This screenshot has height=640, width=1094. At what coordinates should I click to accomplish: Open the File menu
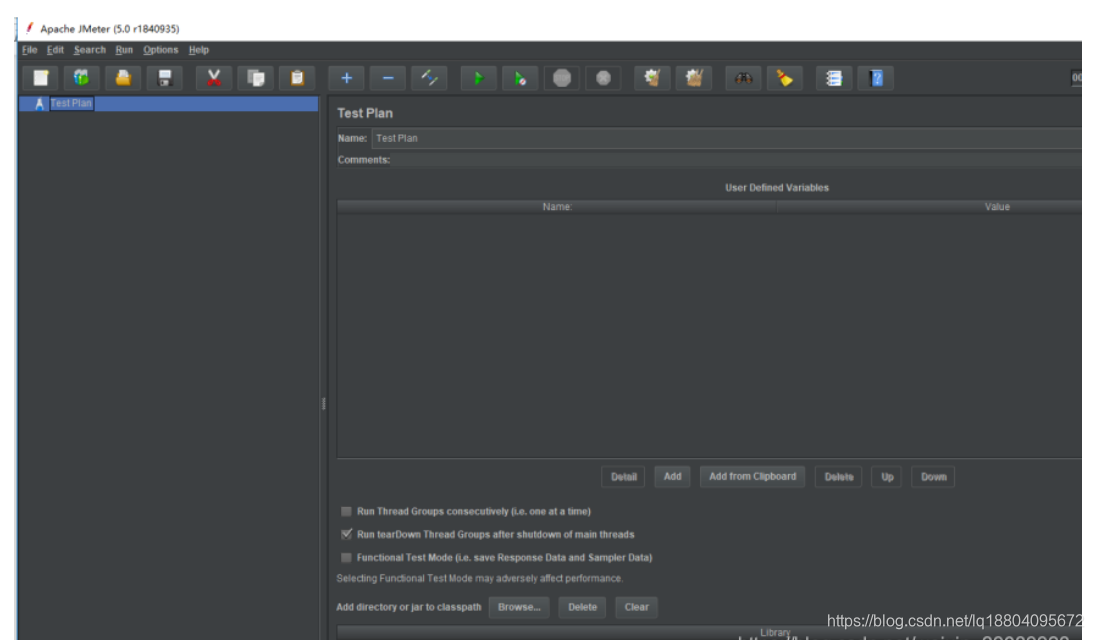29,50
